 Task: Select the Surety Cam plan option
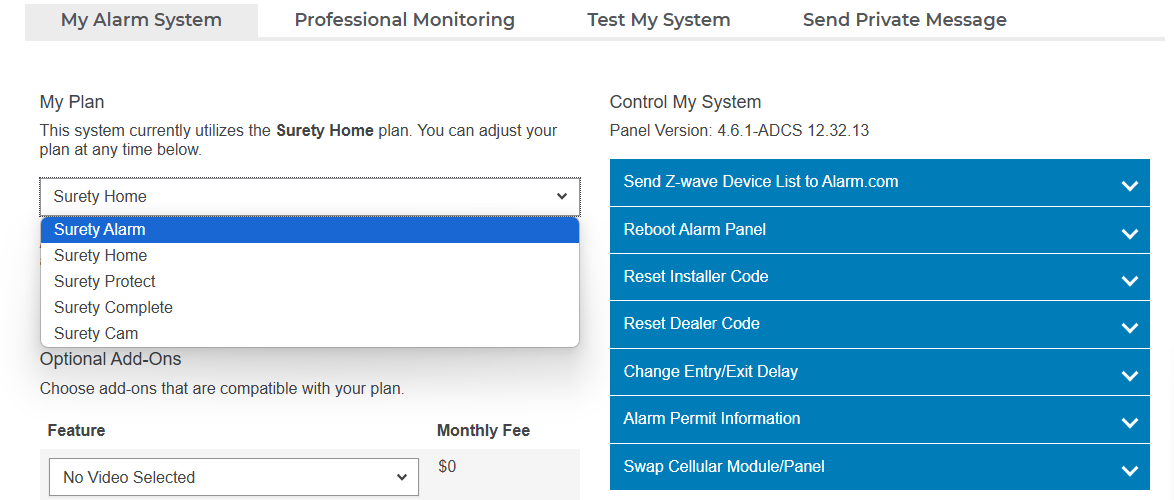click(96, 334)
